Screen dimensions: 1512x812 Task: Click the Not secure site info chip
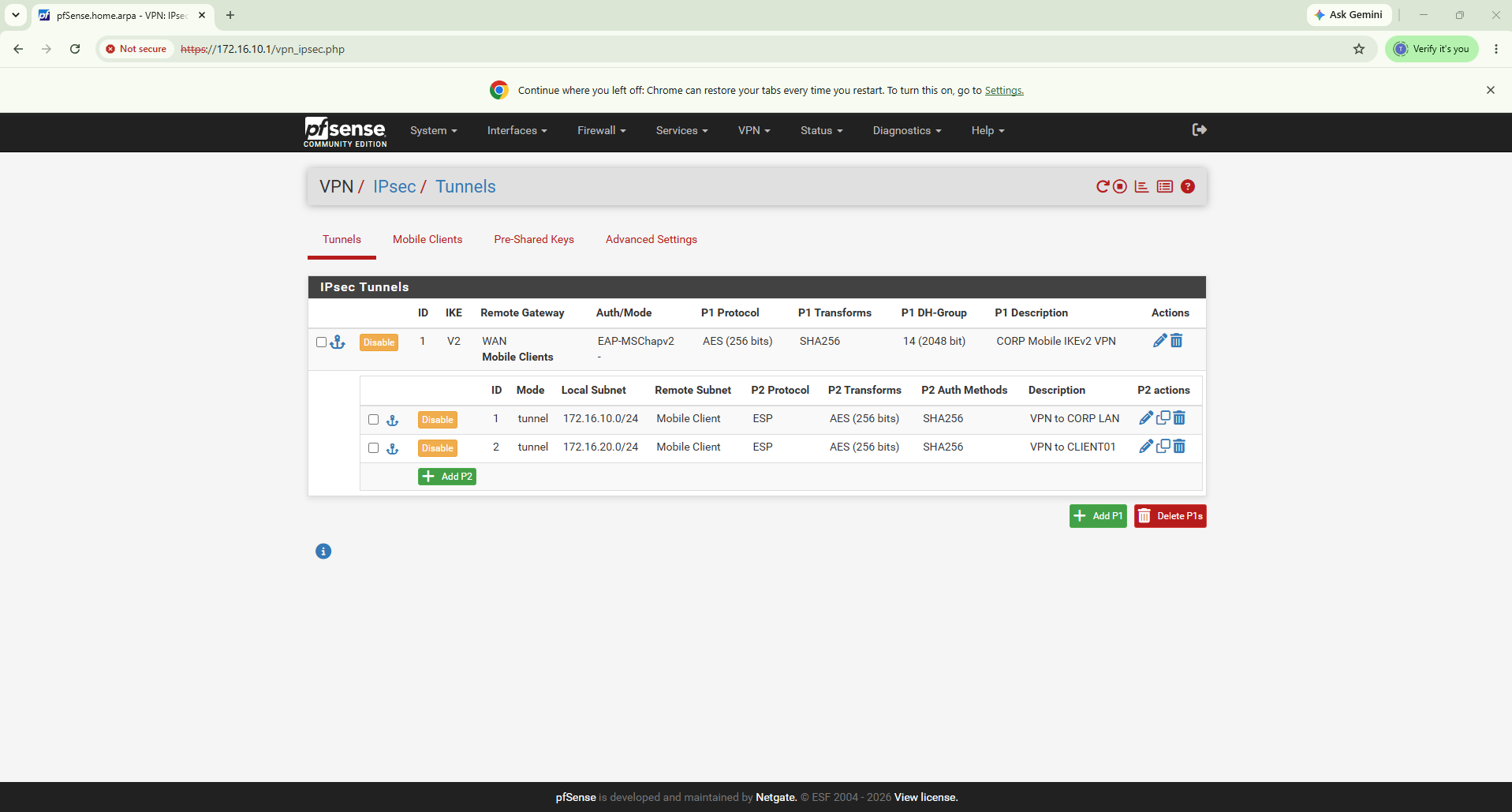(136, 49)
